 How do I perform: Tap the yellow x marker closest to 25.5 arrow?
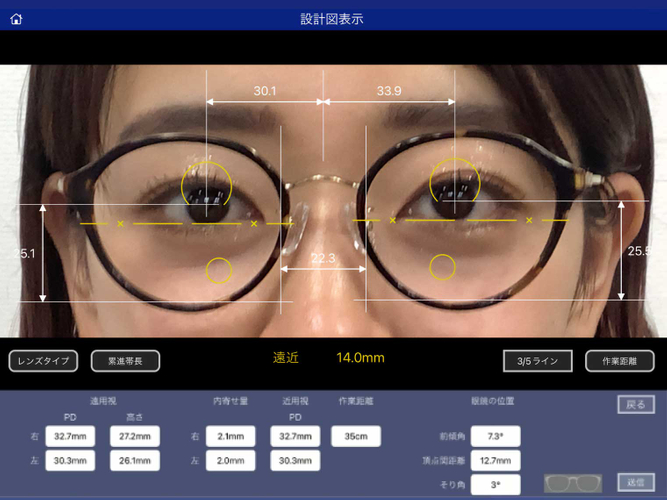point(529,220)
